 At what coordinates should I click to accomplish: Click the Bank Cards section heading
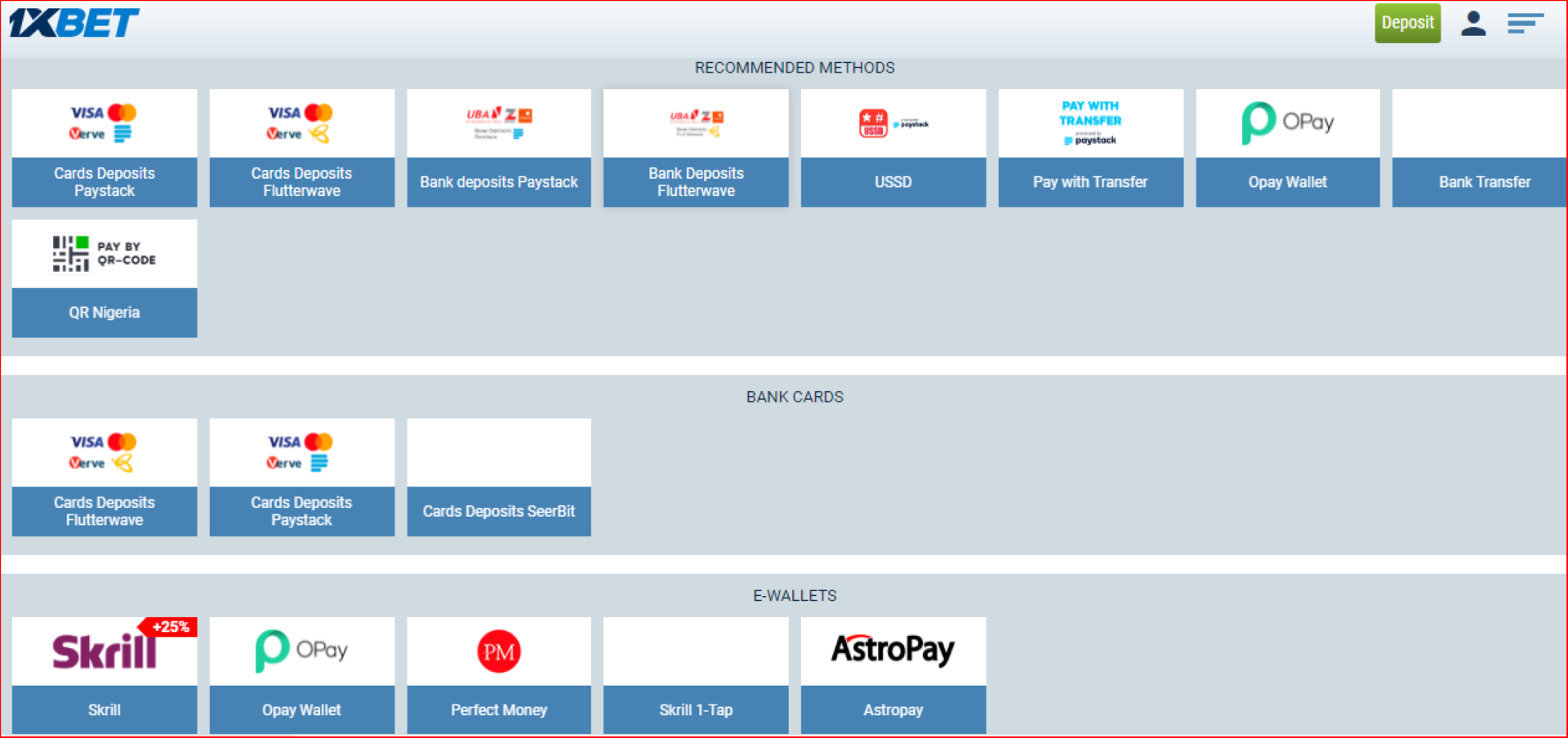click(795, 397)
